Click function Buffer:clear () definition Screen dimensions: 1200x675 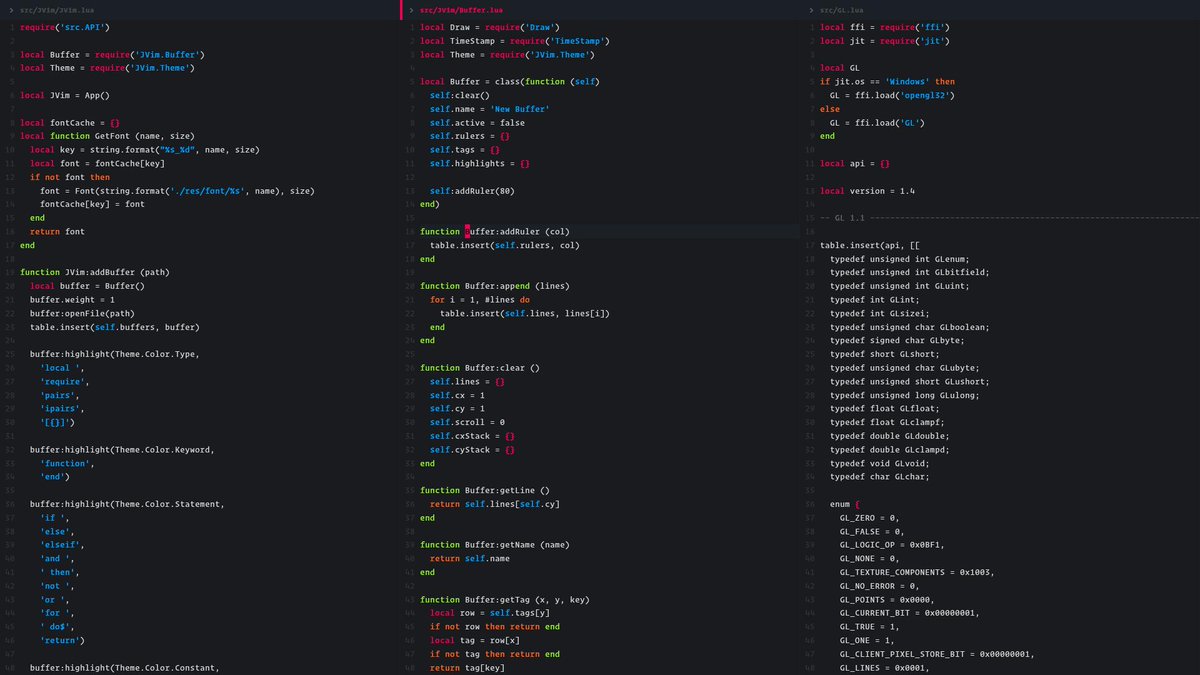(480, 368)
